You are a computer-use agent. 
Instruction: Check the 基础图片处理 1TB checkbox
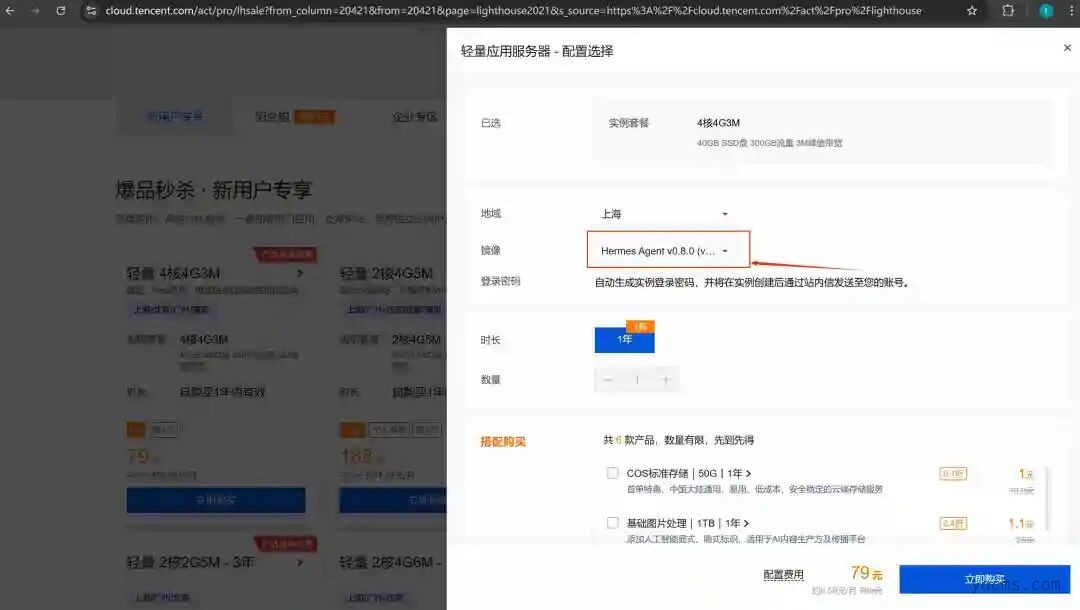coord(613,523)
